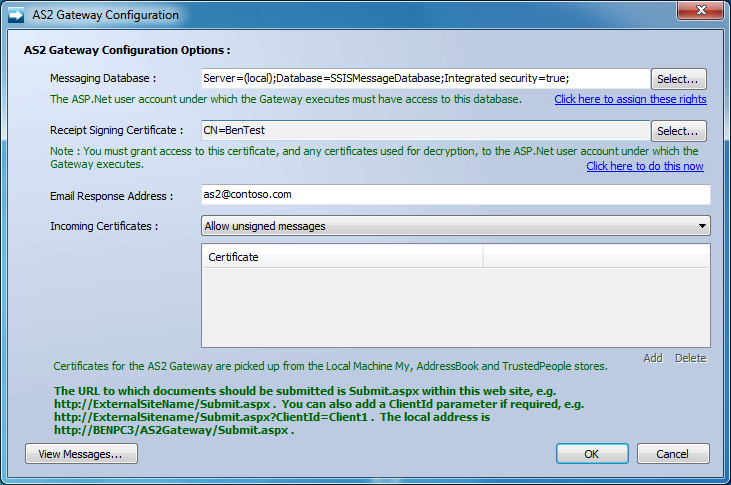Confirm settings with the OK button
The height and width of the screenshot is (485, 731).
tap(592, 454)
